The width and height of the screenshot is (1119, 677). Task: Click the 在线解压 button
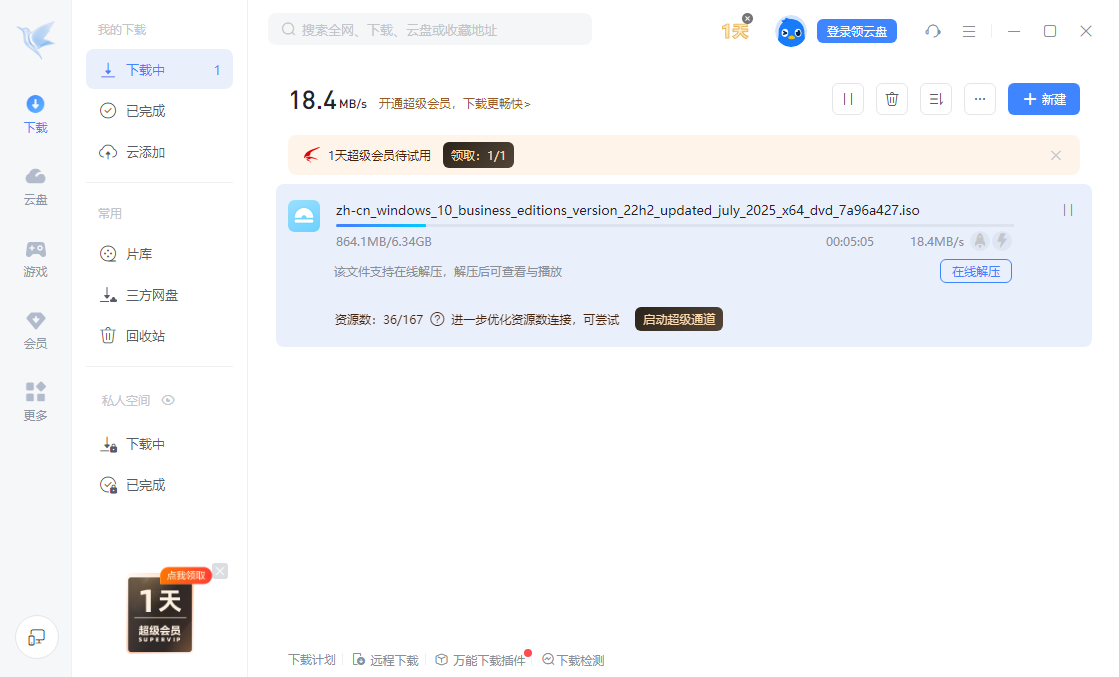coord(976,271)
